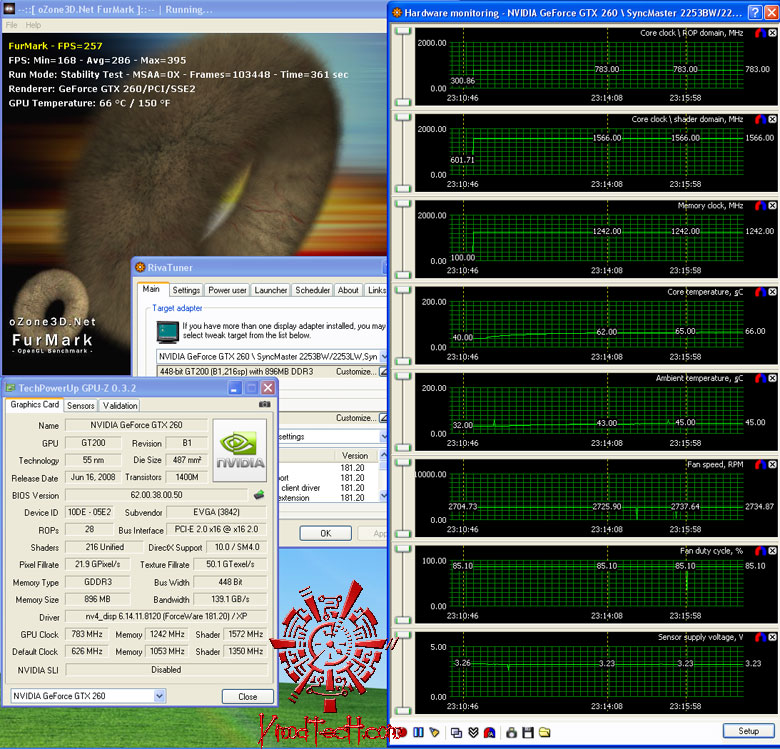This screenshot has height=749, width=780.
Task: Click the BIOS Version field 62.00.38.00.50
Action: coord(156,495)
